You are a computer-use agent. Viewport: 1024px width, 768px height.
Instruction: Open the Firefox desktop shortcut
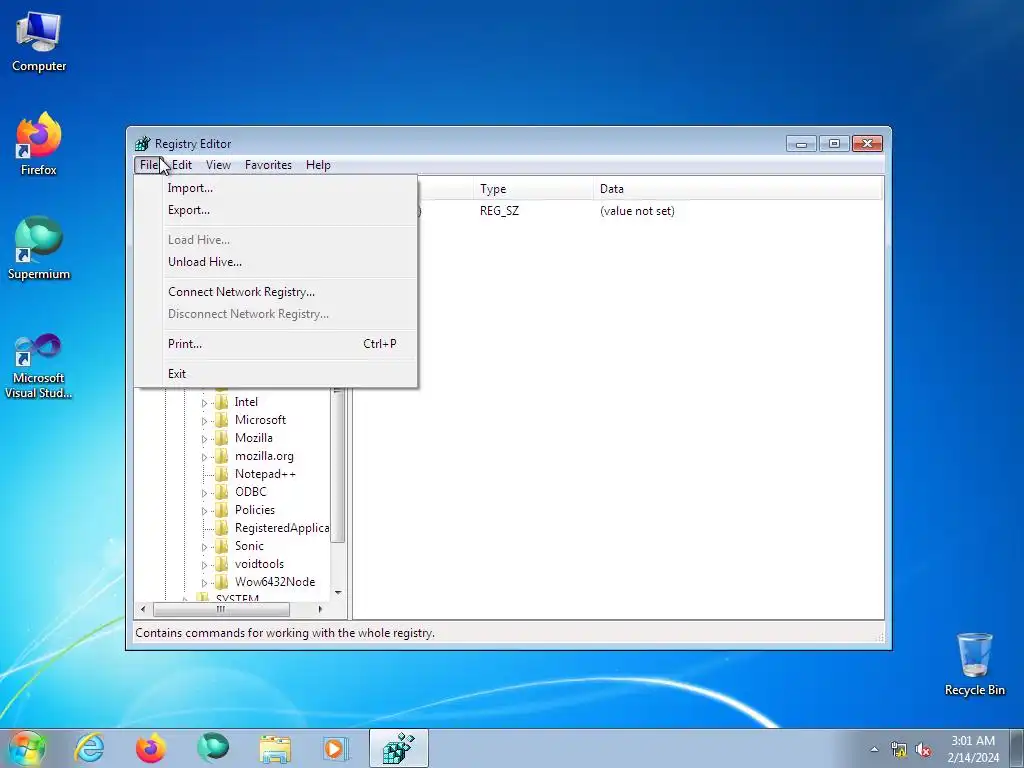click(39, 144)
